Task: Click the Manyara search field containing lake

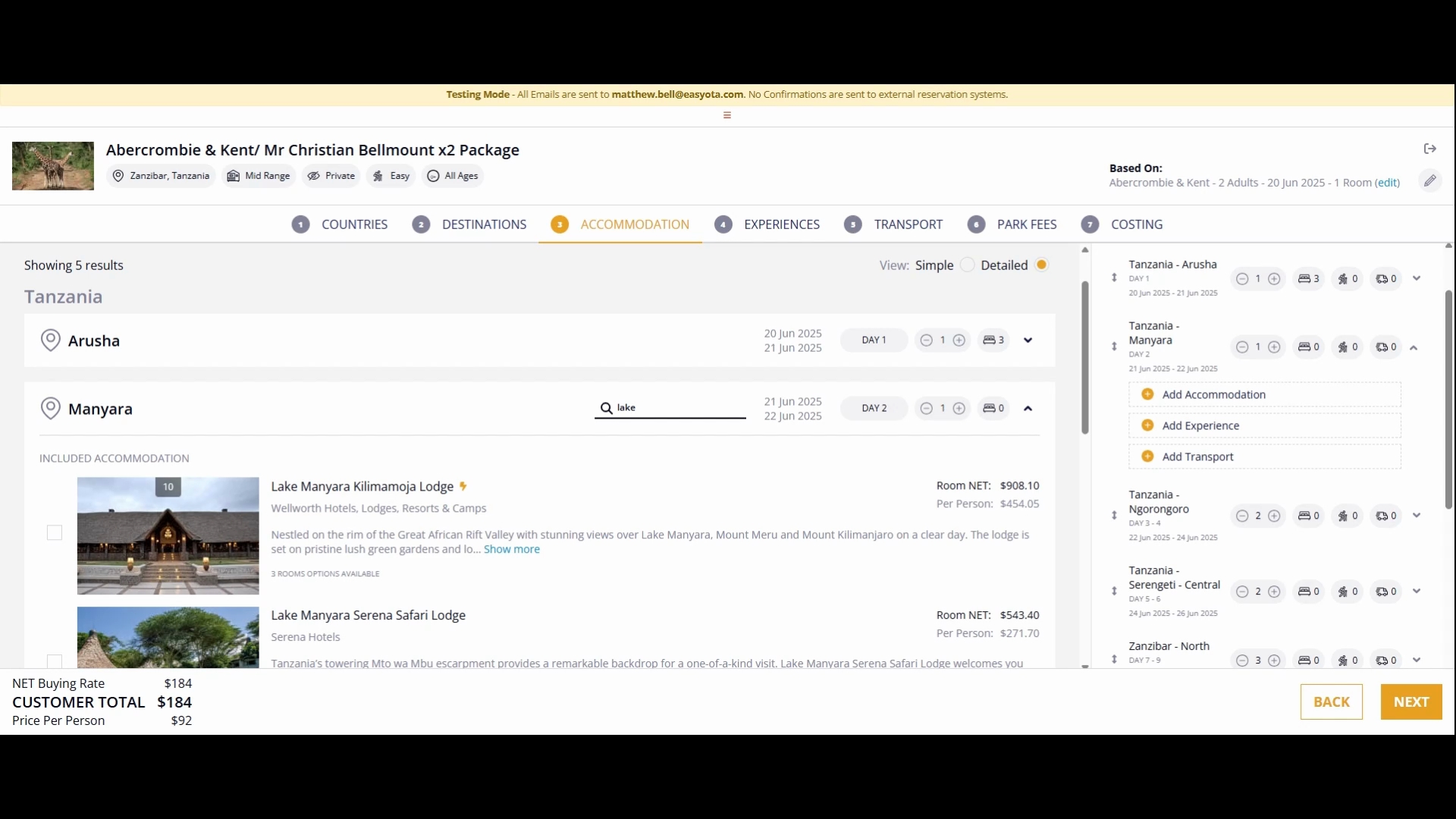Action: (x=670, y=408)
